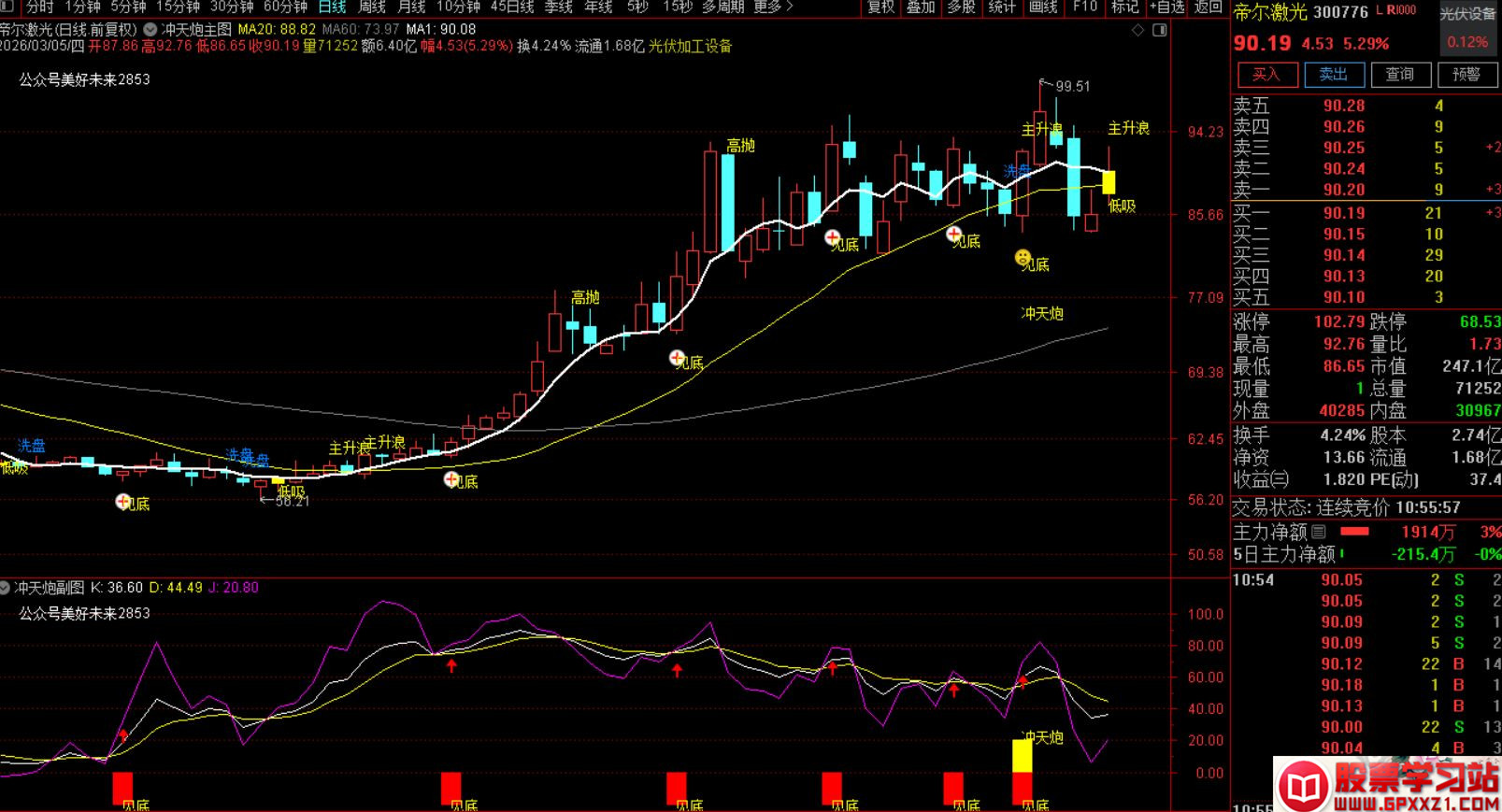The image size is (1502, 812).
Task: Click the 主力净额 detail list icon
Action: [1319, 532]
